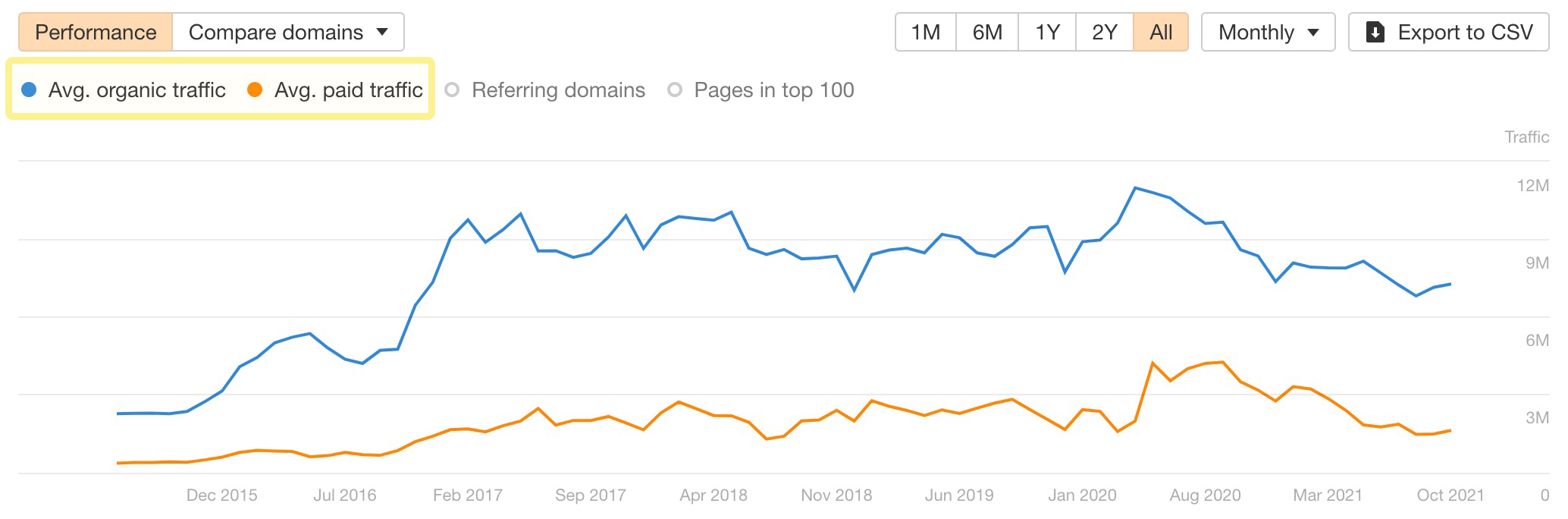Select the 1Y time range
1568x519 pixels.
[1047, 32]
